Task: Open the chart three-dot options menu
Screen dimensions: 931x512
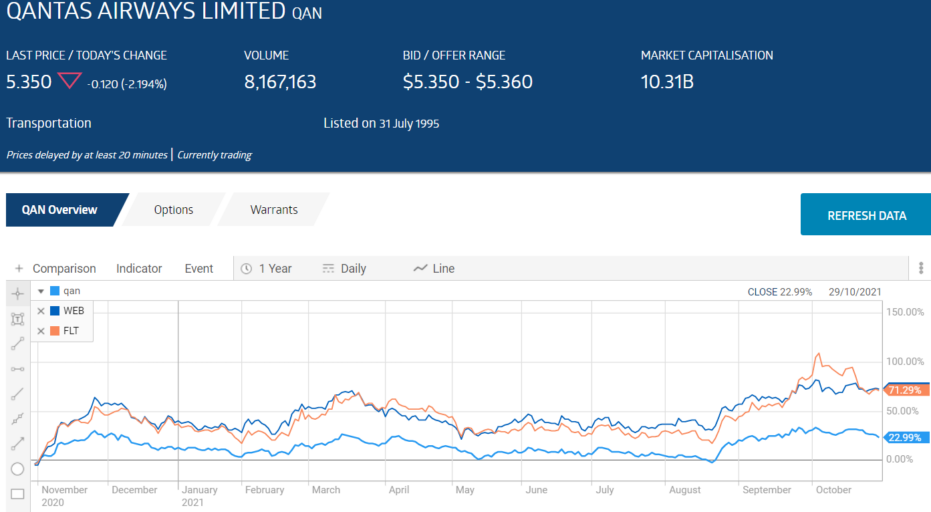Action: click(x=921, y=268)
